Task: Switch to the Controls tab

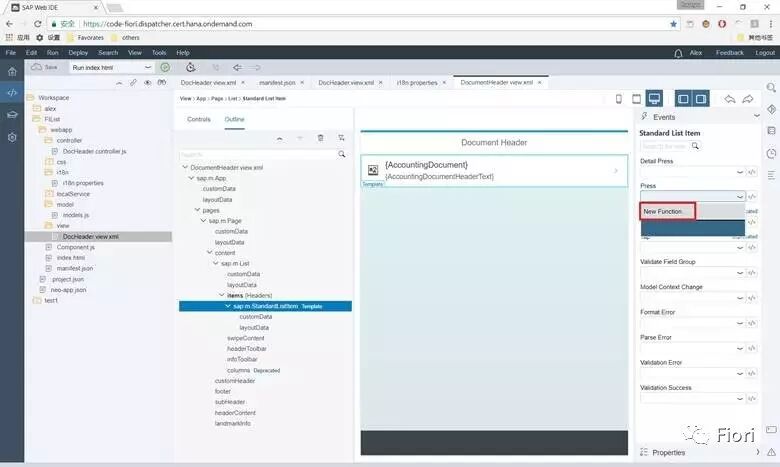Action: [198, 119]
